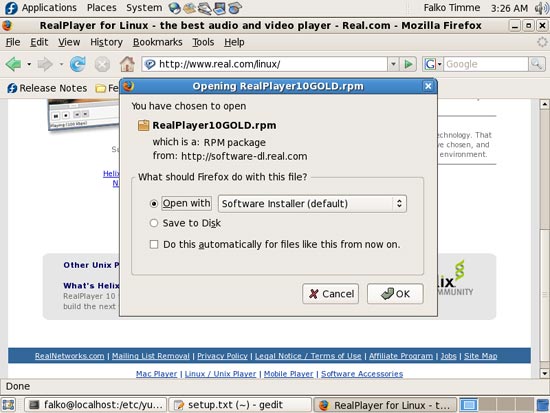Image resolution: width=550 pixels, height=413 pixels.
Task: Select the Open with radio button
Action: pos(154,204)
